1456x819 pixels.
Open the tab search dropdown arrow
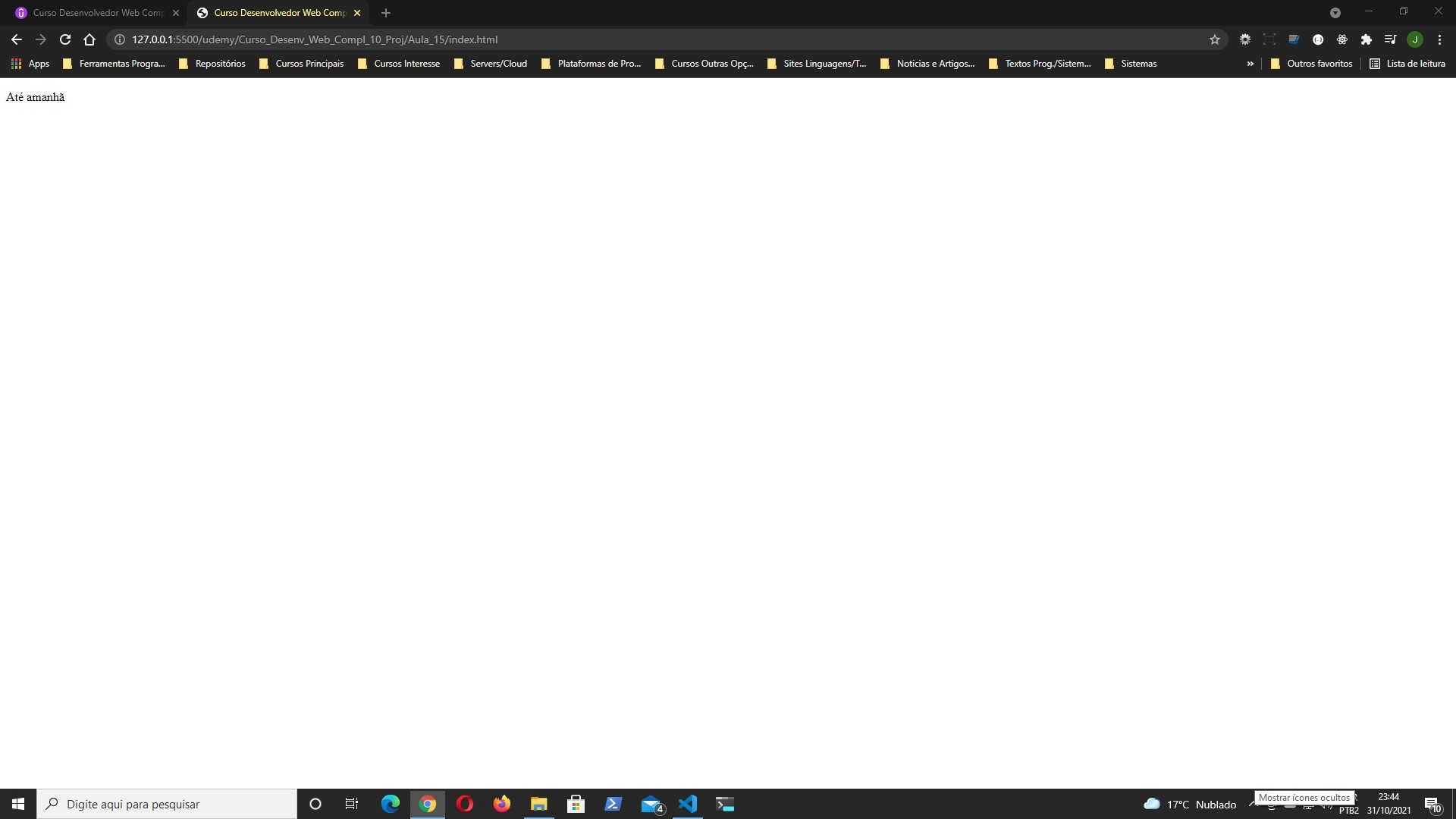pyautogui.click(x=1335, y=13)
